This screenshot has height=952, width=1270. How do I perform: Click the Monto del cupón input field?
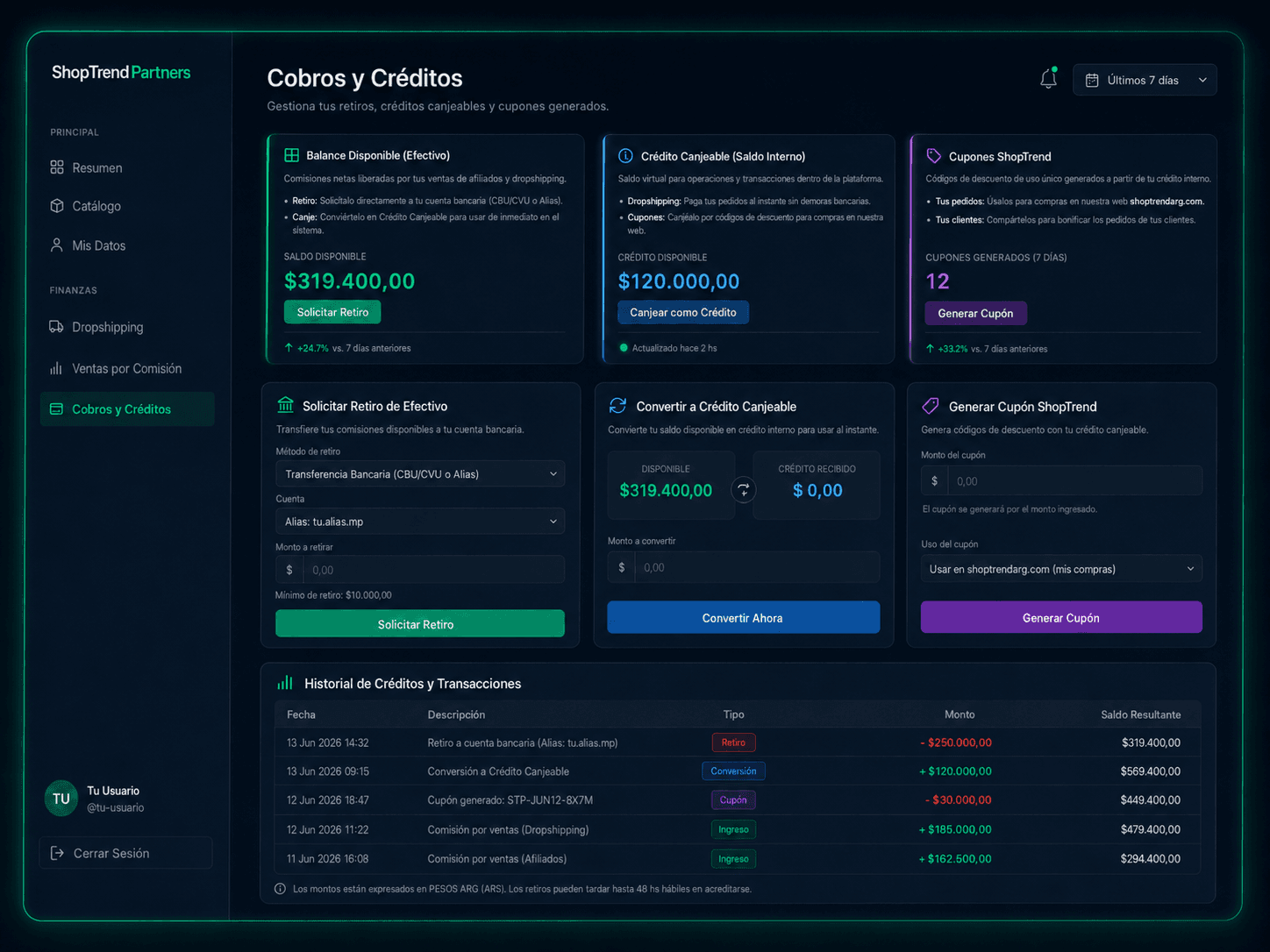tap(1061, 481)
